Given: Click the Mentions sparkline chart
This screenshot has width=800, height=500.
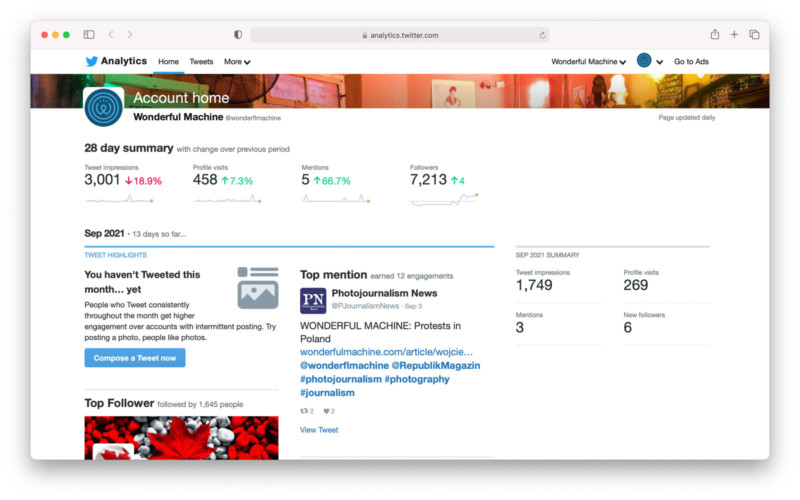Looking at the screenshot, I should (x=336, y=198).
